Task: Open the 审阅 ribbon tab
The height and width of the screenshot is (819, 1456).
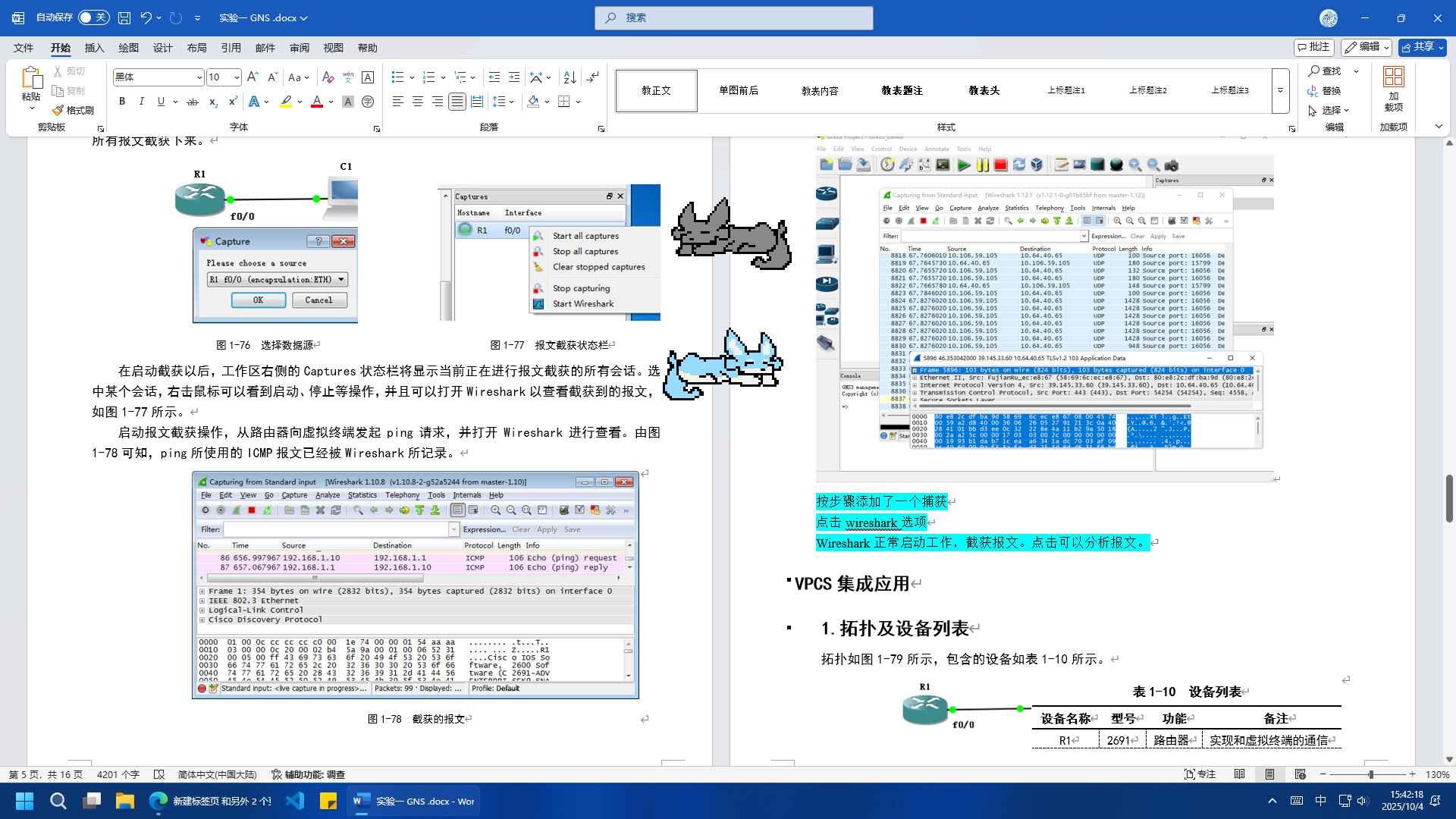Action: pyautogui.click(x=299, y=48)
